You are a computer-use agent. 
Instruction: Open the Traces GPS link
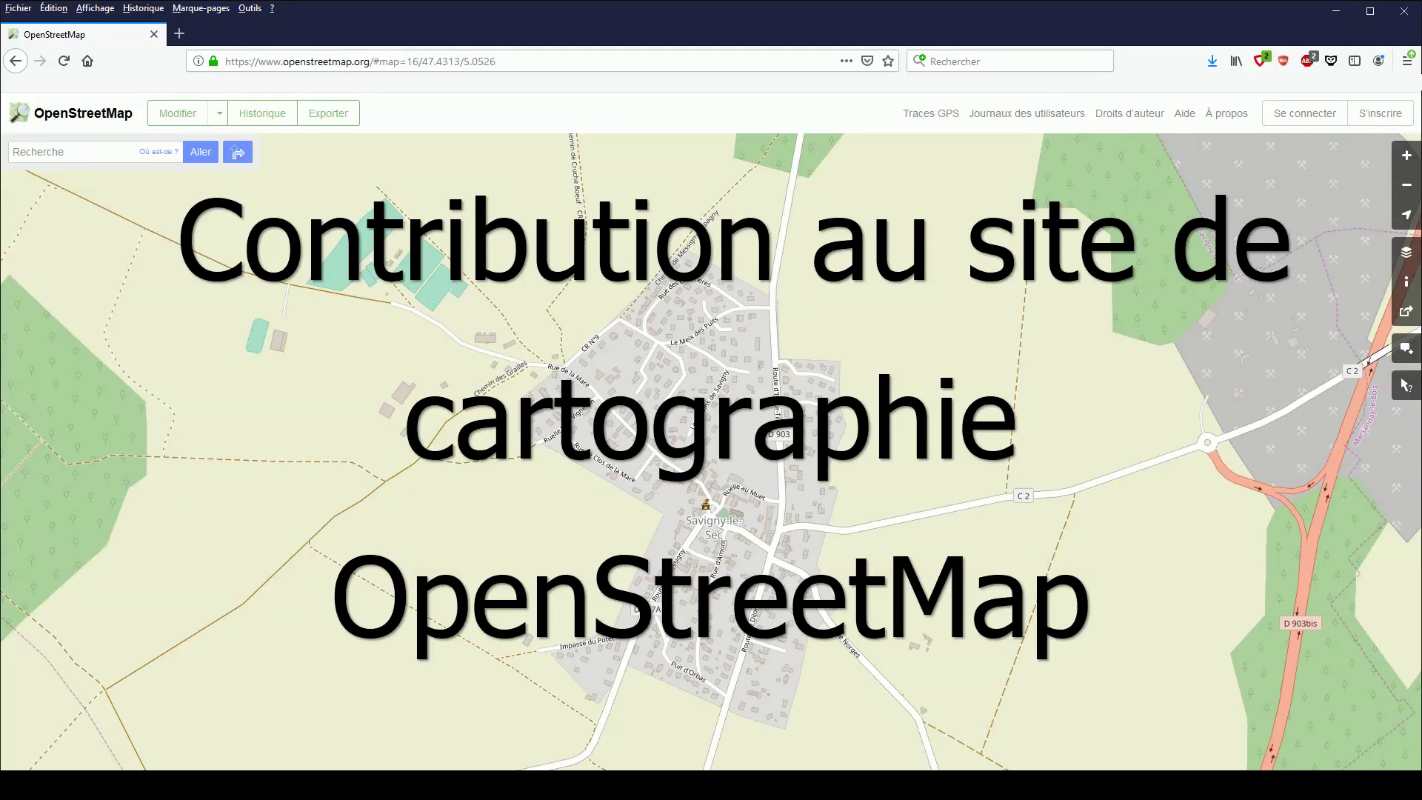pyautogui.click(x=931, y=113)
